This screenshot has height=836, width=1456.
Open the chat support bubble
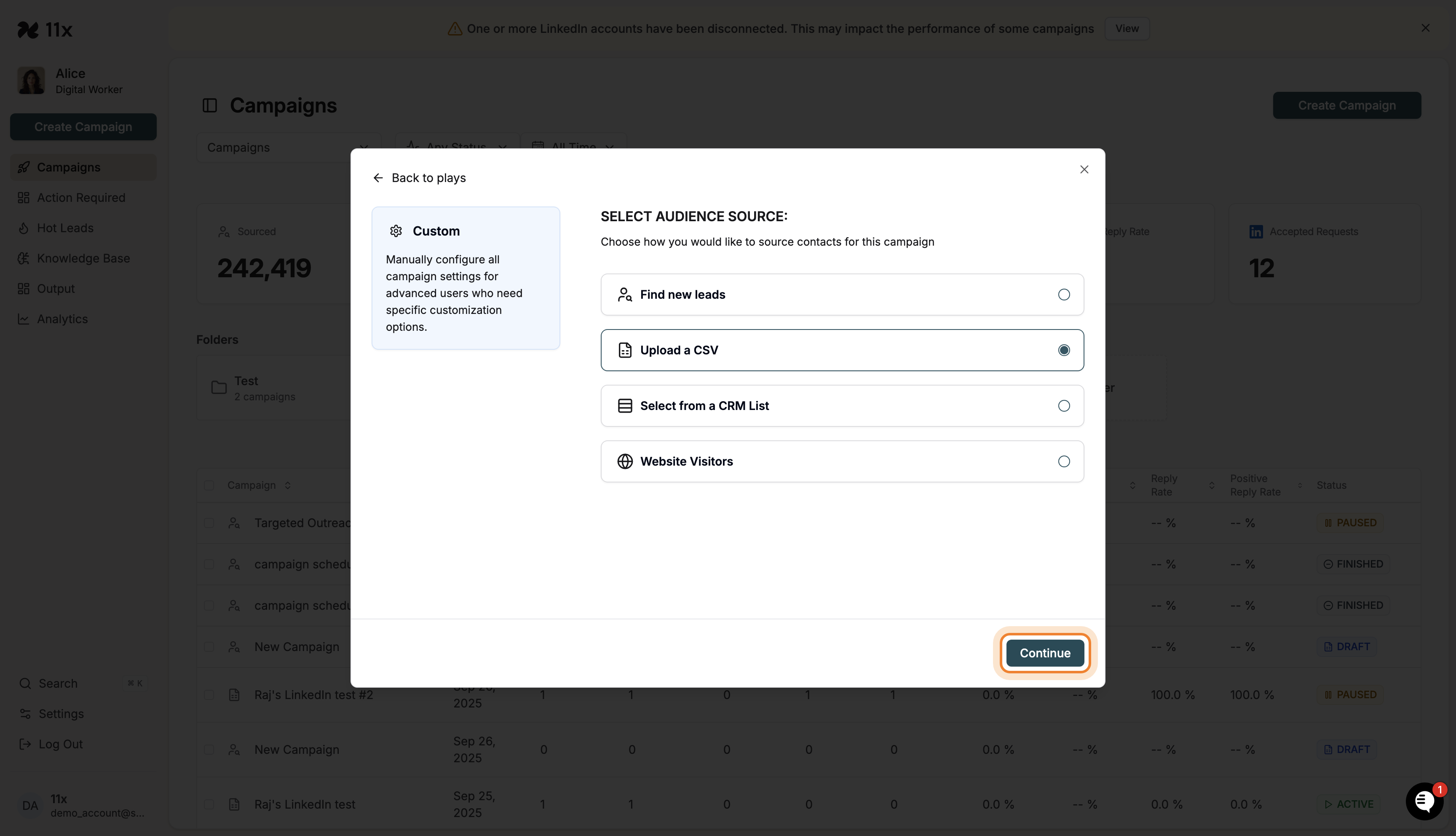click(x=1425, y=801)
